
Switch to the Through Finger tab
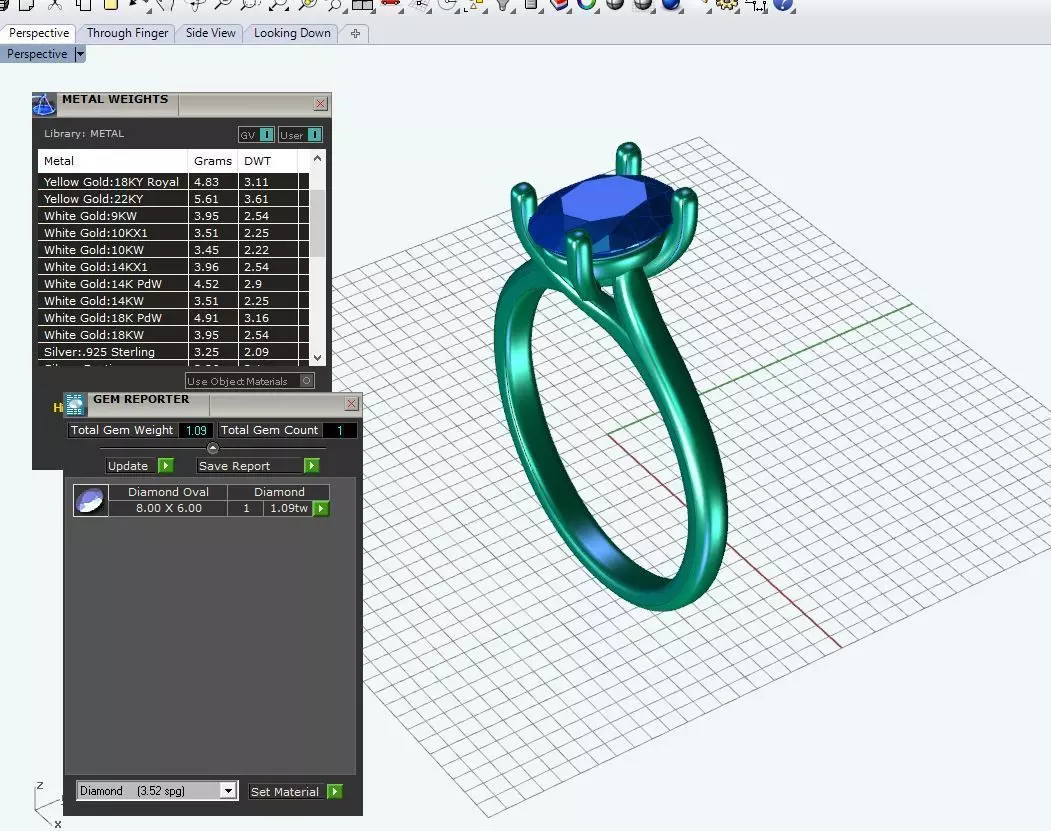[127, 33]
